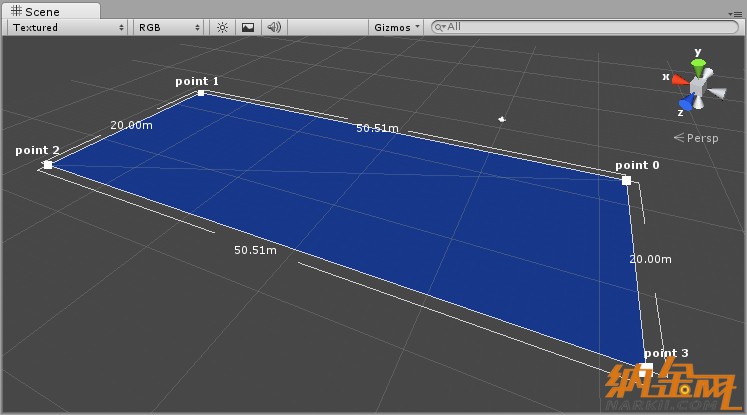Click the green Y axis cone on gizmo
This screenshot has height=415, width=747.
(698, 67)
